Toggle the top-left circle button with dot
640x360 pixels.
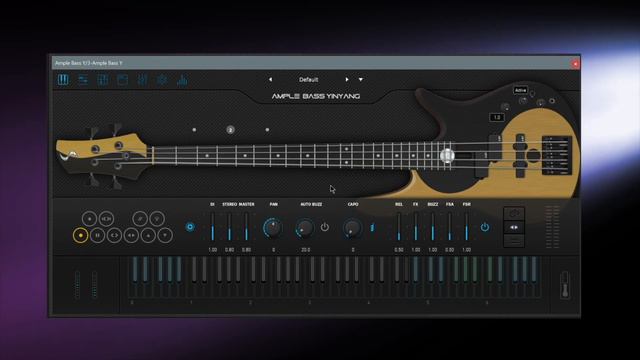(89, 219)
